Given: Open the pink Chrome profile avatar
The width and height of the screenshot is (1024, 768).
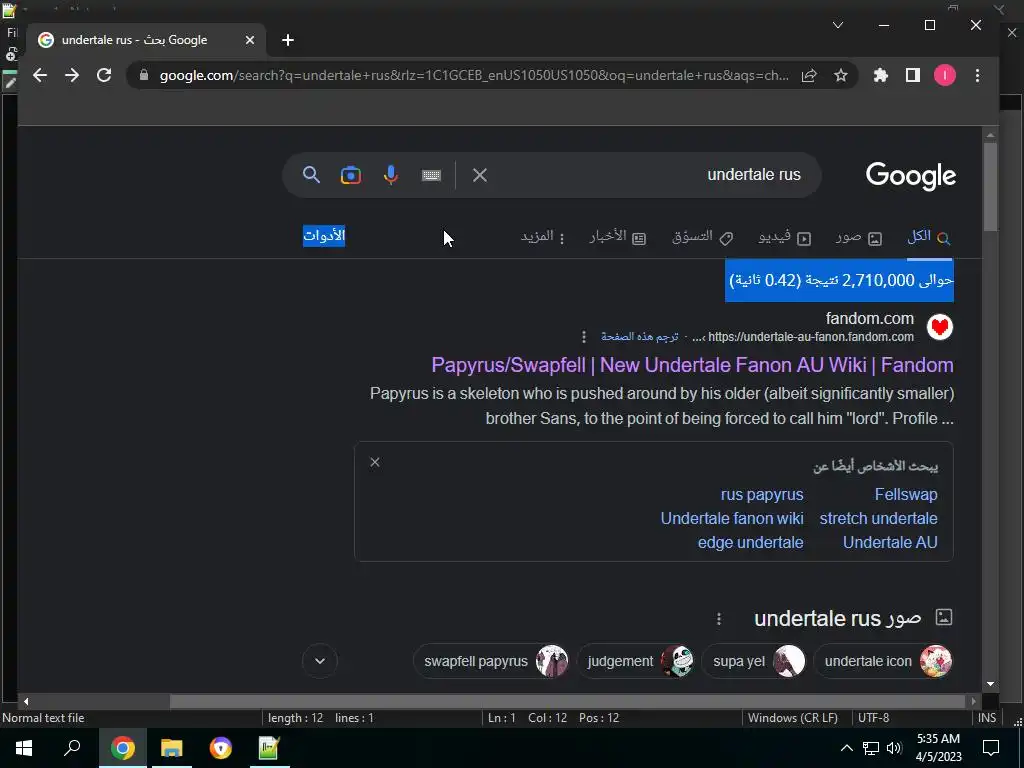Looking at the screenshot, I should [x=944, y=75].
